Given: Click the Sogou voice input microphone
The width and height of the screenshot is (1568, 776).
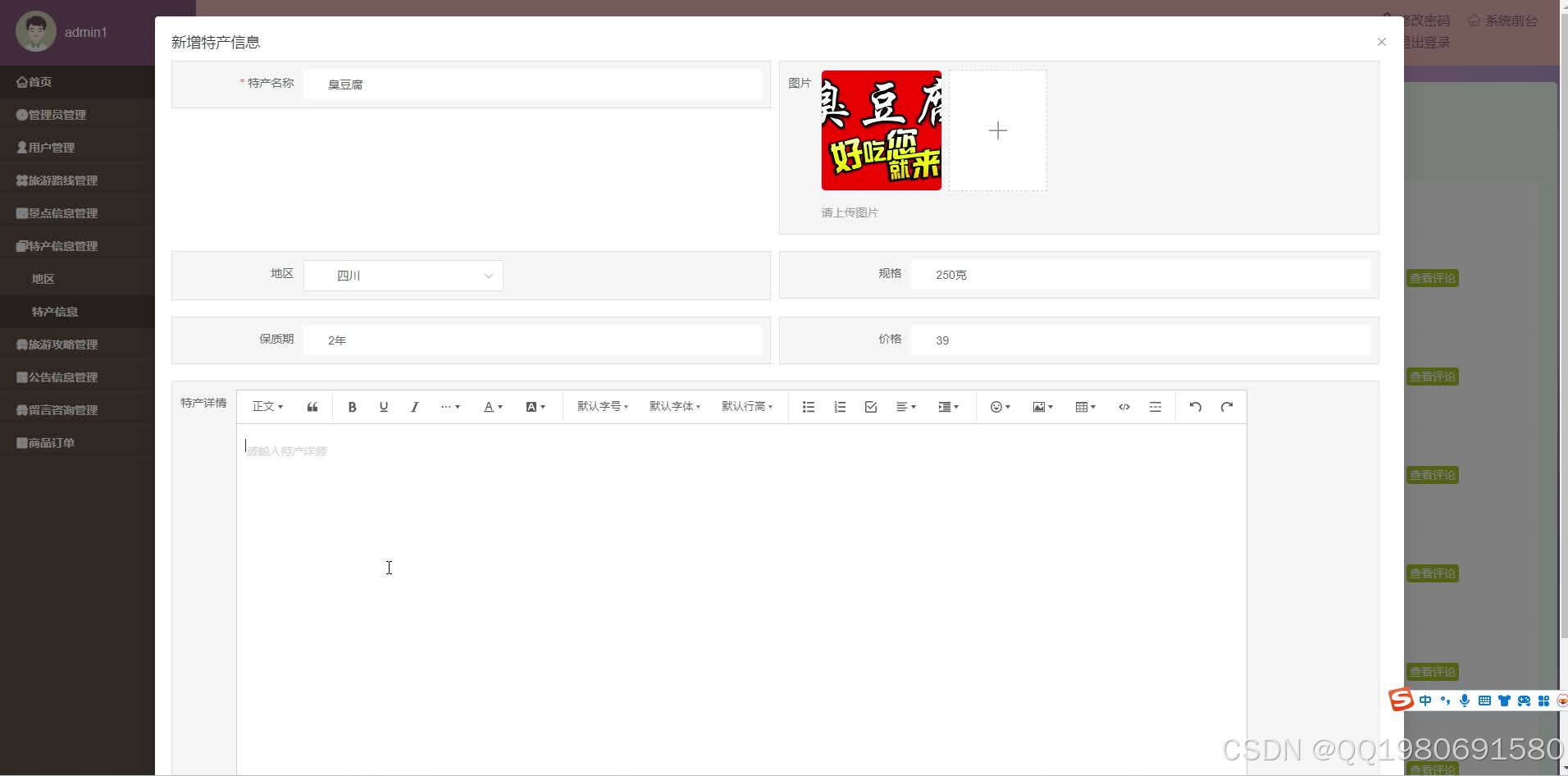Looking at the screenshot, I should (x=1465, y=701).
